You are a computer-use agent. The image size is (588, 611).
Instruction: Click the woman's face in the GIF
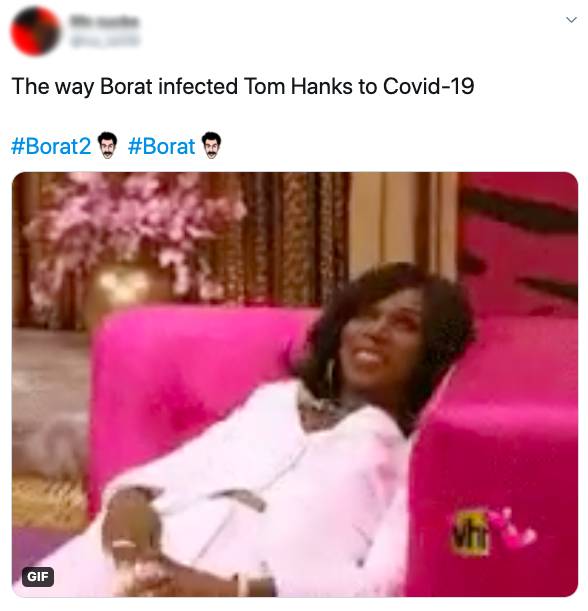tap(377, 333)
